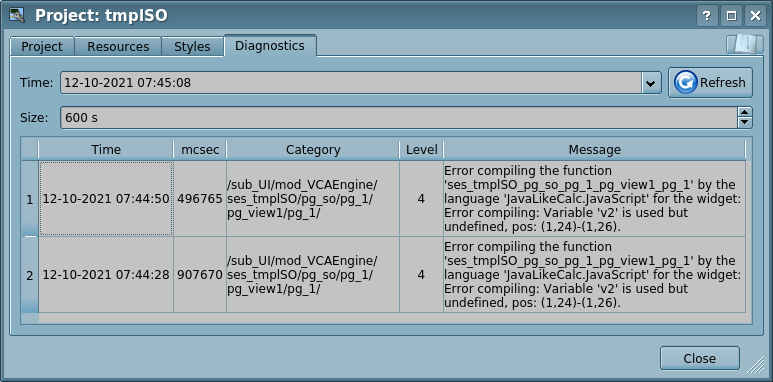
Task: Sort by the Level column header
Action: tap(422, 150)
